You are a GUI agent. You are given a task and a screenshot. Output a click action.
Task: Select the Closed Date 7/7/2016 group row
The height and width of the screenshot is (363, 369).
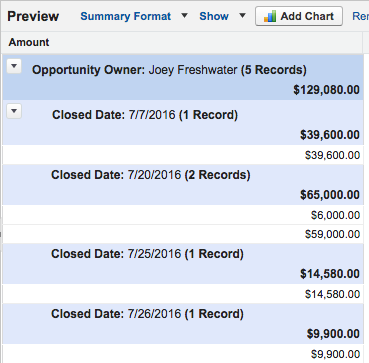click(183, 123)
